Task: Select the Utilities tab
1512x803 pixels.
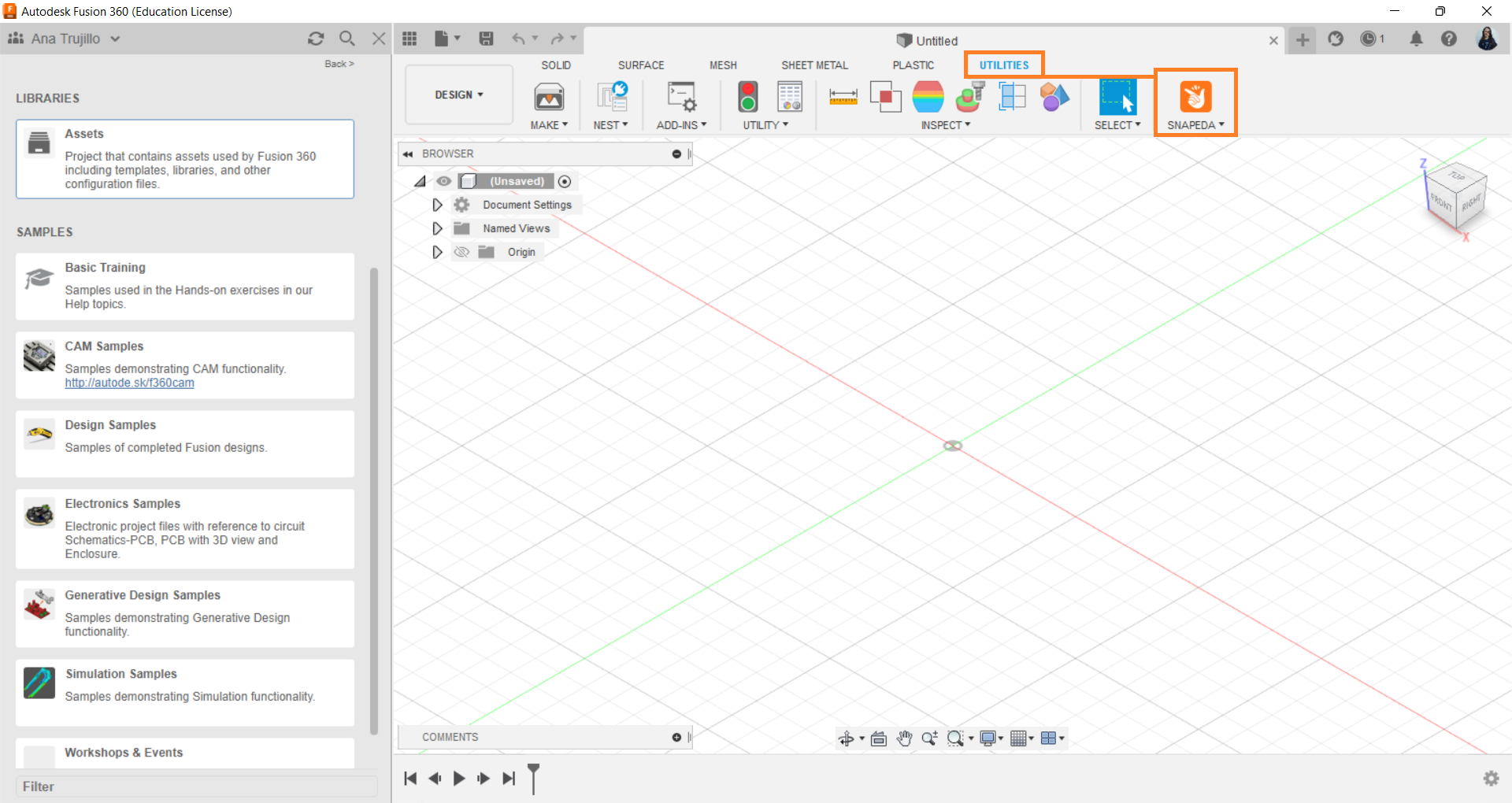Action: (x=1004, y=65)
